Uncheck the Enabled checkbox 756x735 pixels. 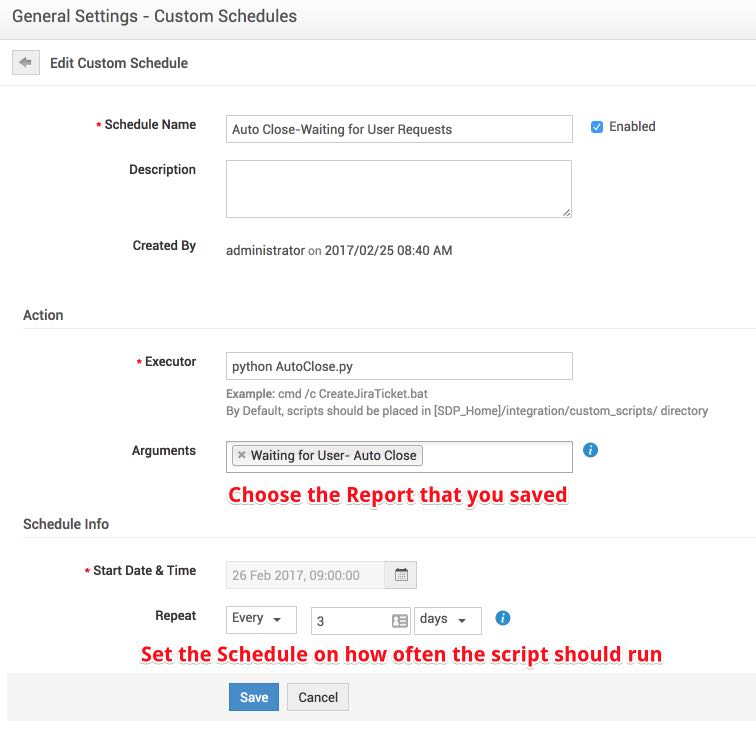[597, 127]
